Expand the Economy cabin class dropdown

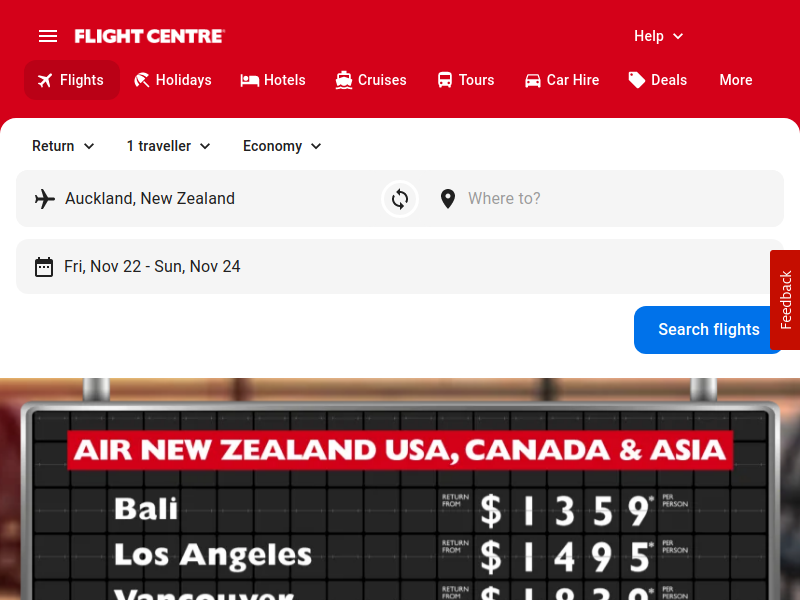(x=282, y=146)
